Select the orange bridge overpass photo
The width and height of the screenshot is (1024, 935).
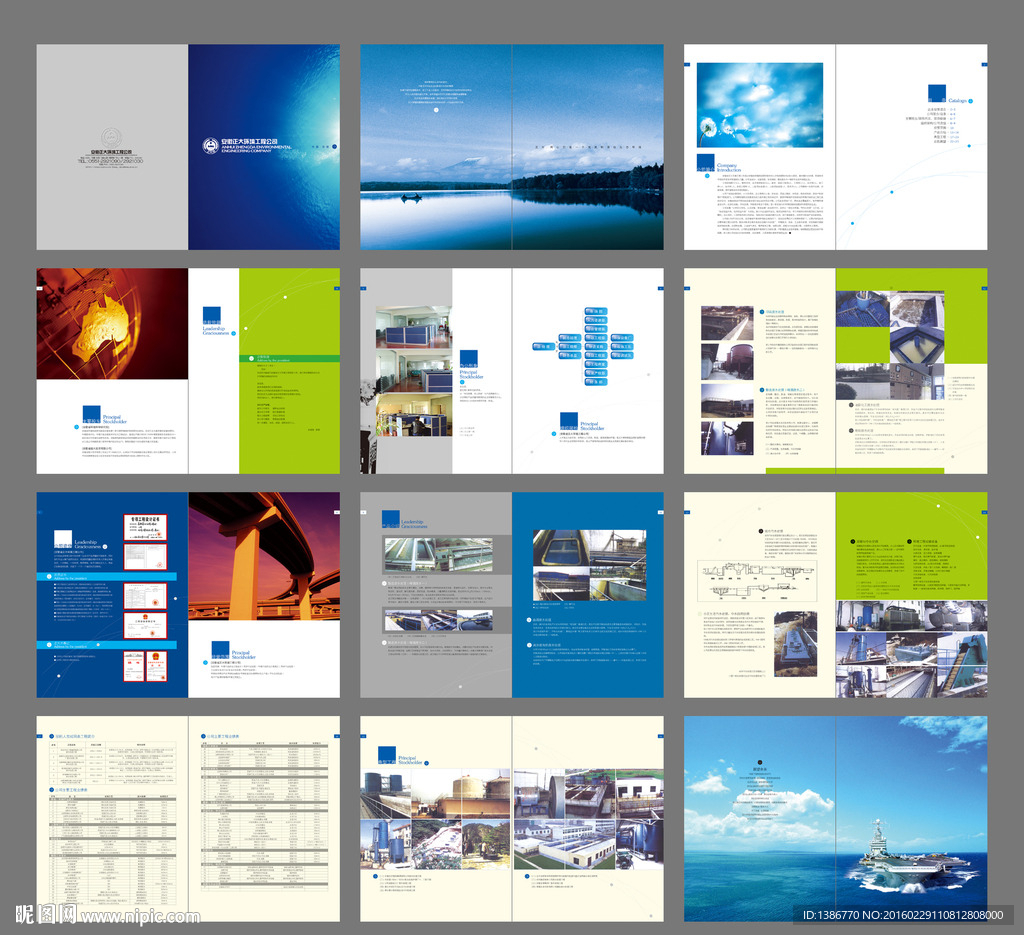coord(264,556)
